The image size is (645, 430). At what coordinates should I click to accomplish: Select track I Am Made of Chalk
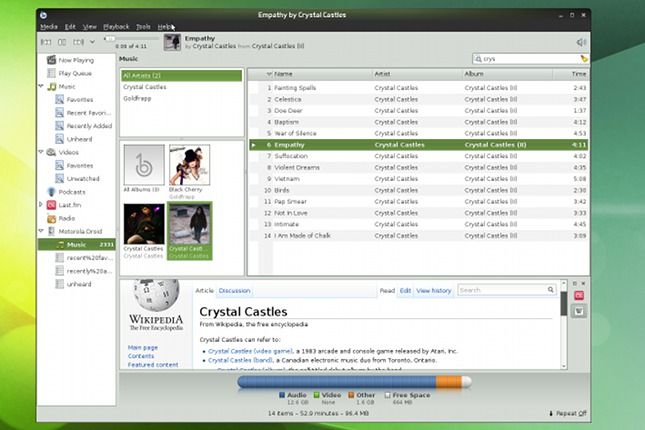[x=418, y=235]
